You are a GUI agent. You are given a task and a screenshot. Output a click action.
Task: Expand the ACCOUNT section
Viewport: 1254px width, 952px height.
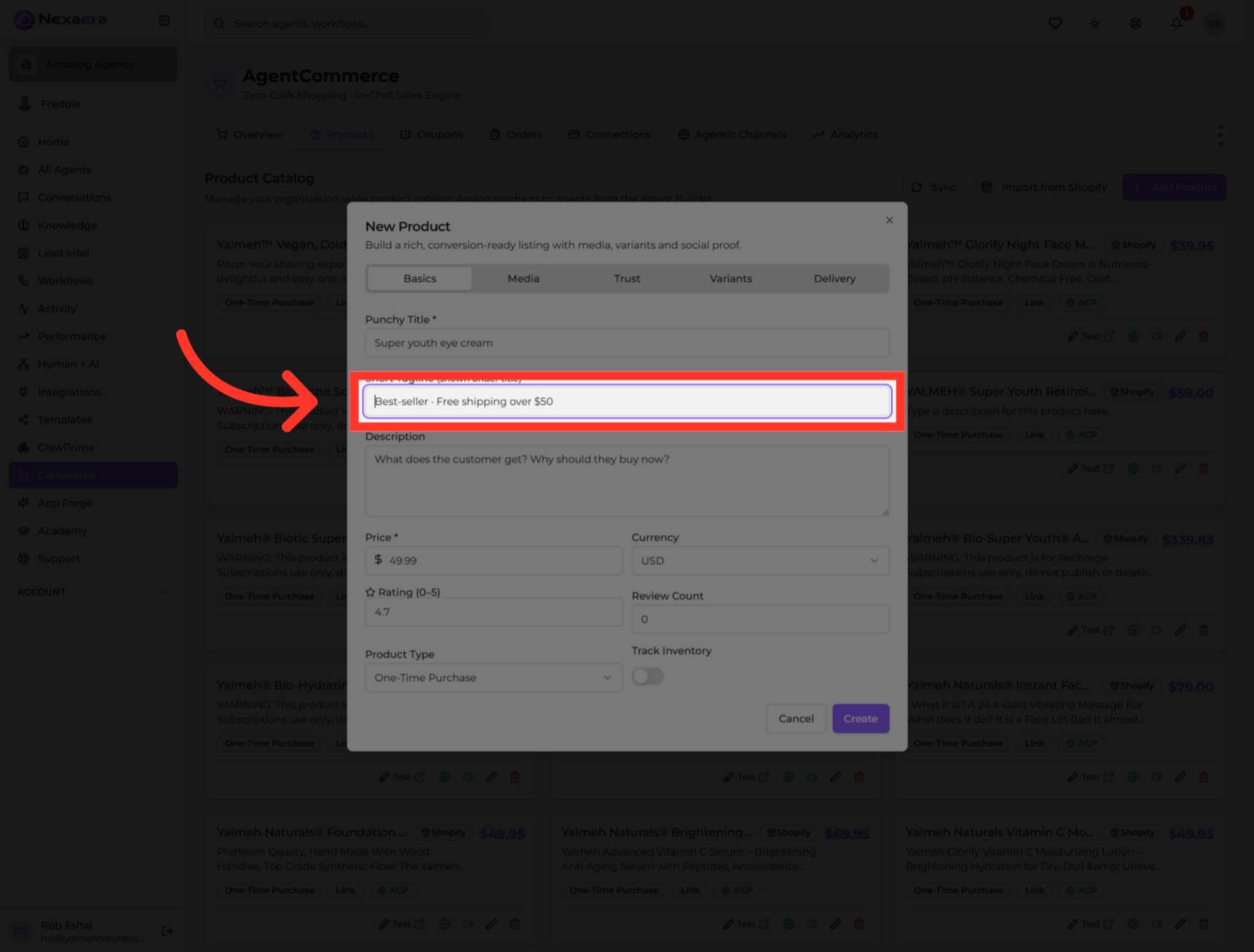point(93,592)
